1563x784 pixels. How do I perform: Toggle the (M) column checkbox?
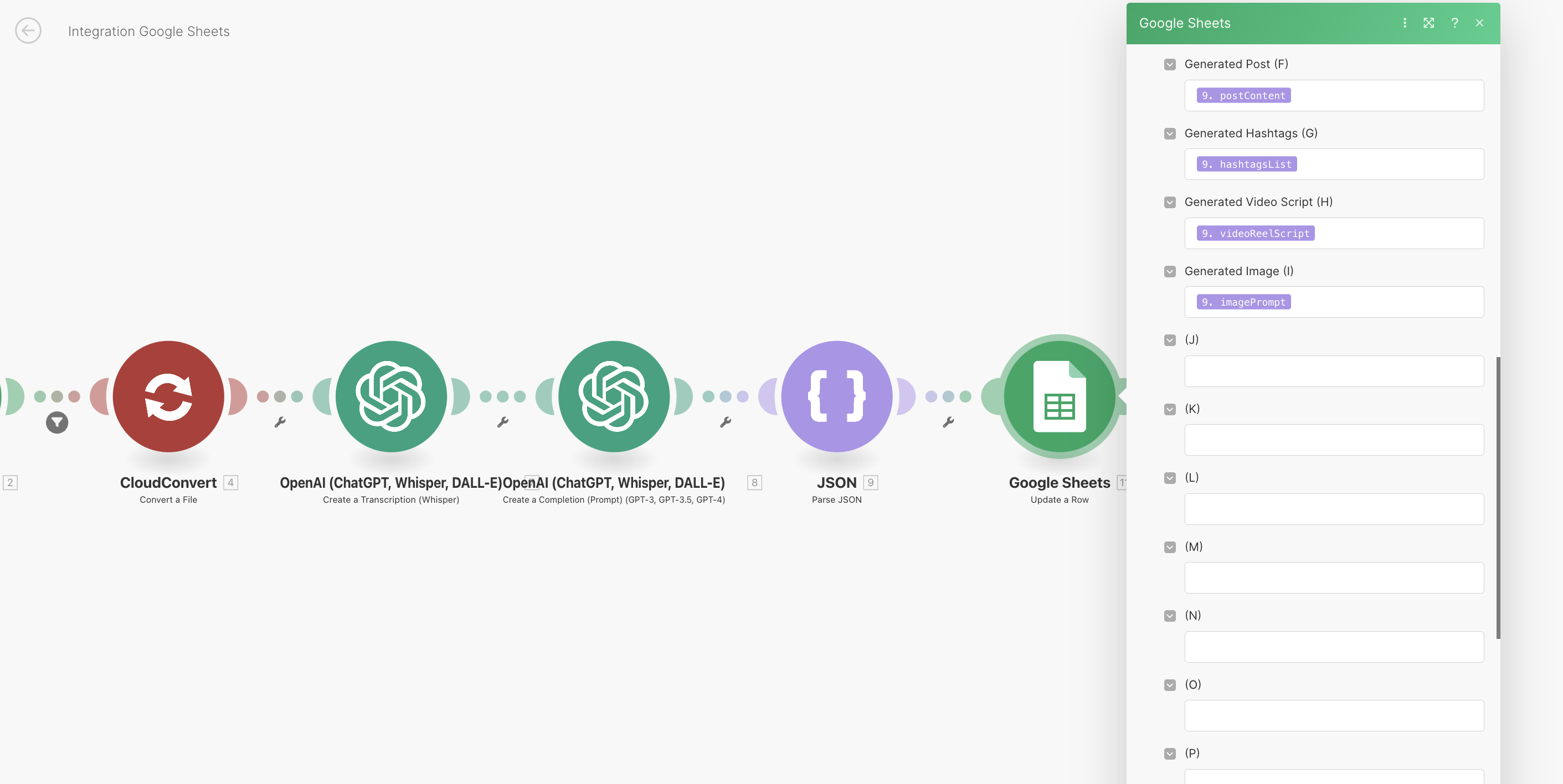click(x=1170, y=547)
